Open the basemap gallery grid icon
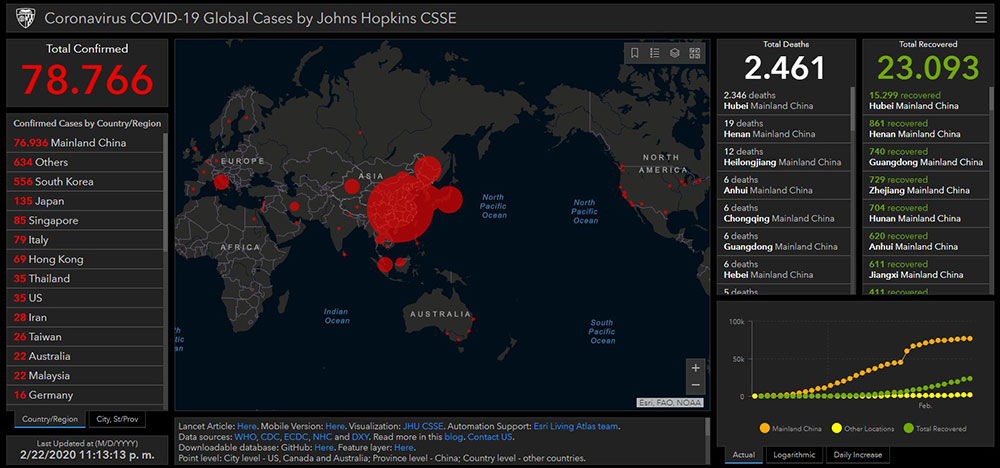The image size is (1000, 468). [x=695, y=53]
